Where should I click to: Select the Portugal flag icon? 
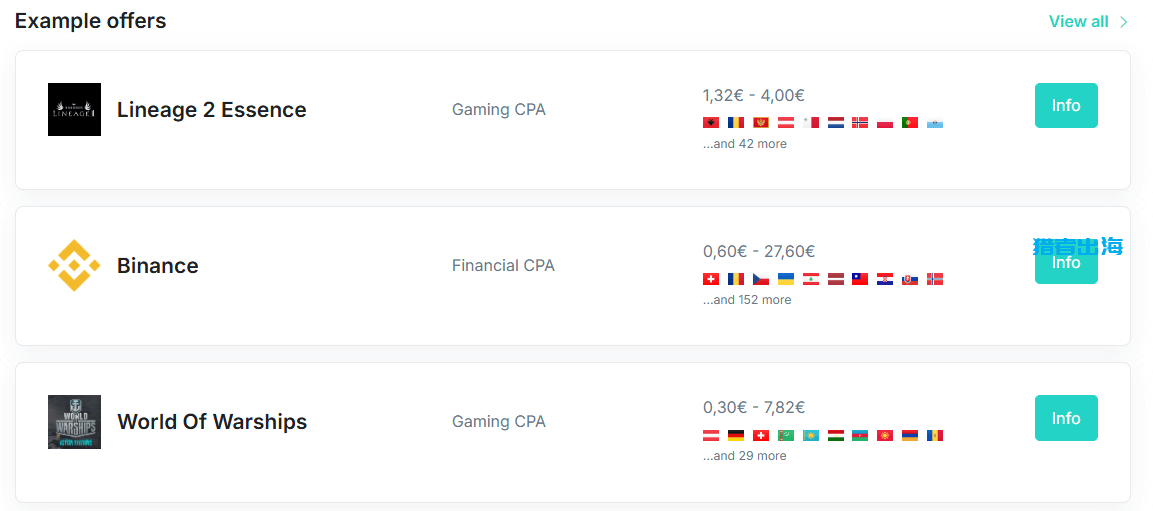tap(910, 123)
